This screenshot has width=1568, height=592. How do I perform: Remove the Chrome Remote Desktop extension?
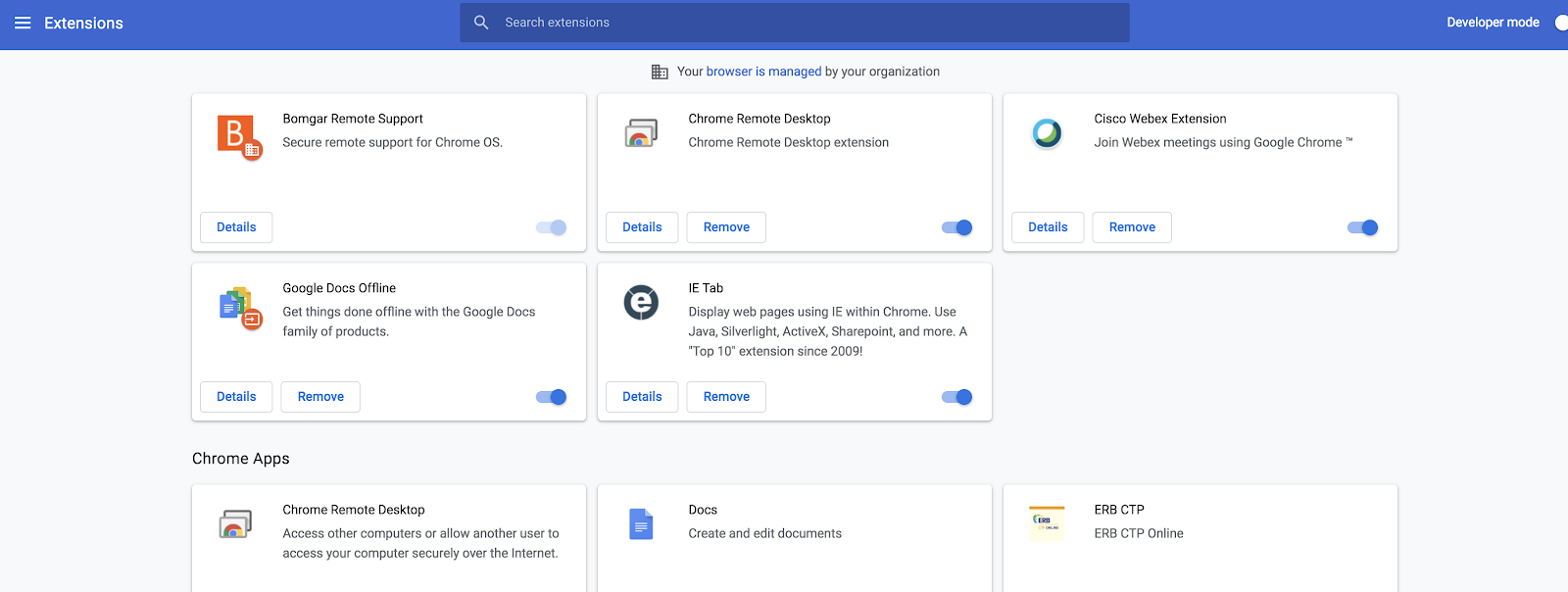[x=726, y=227]
